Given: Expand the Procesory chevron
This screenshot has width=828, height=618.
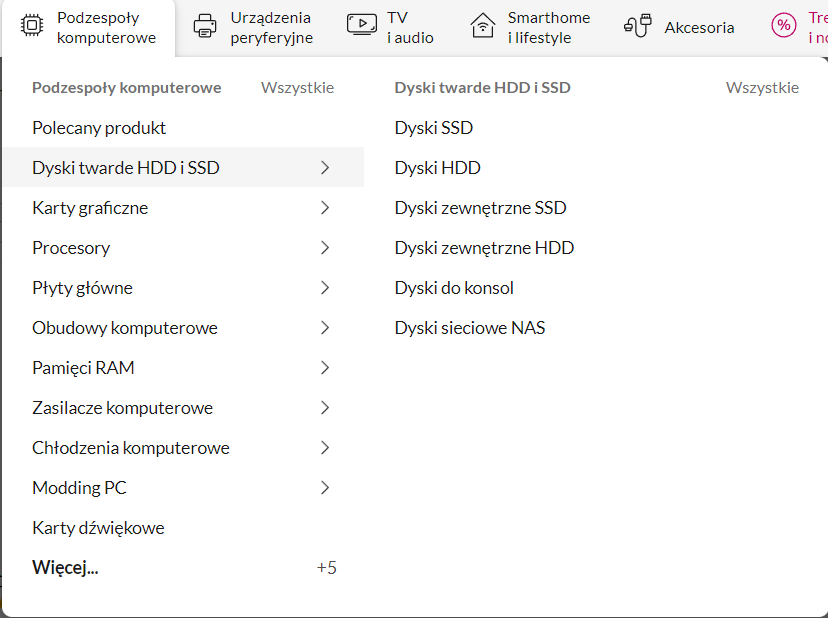Looking at the screenshot, I should pyautogui.click(x=324, y=248).
